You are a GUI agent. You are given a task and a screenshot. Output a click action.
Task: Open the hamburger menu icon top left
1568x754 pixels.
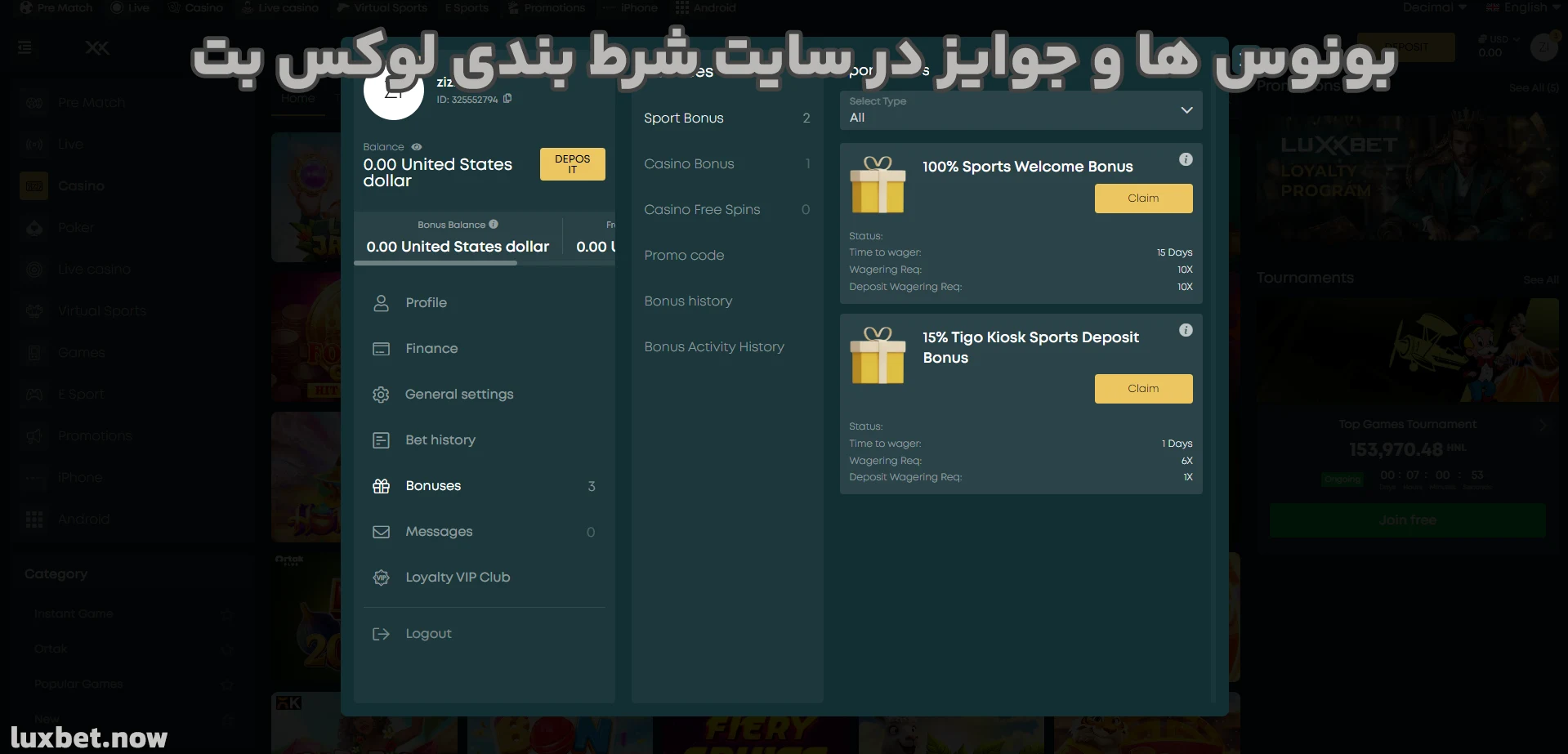(25, 47)
